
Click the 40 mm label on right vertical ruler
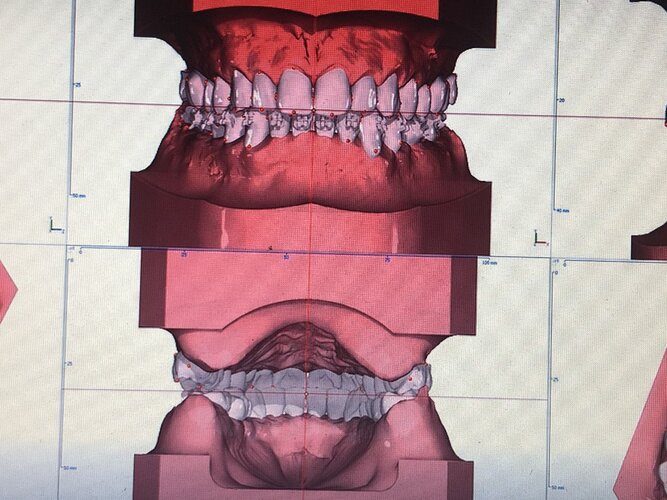562,211
